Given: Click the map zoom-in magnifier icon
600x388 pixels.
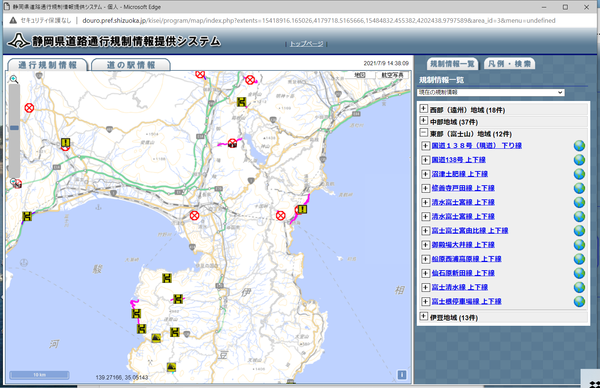Looking at the screenshot, I should click(14, 79).
